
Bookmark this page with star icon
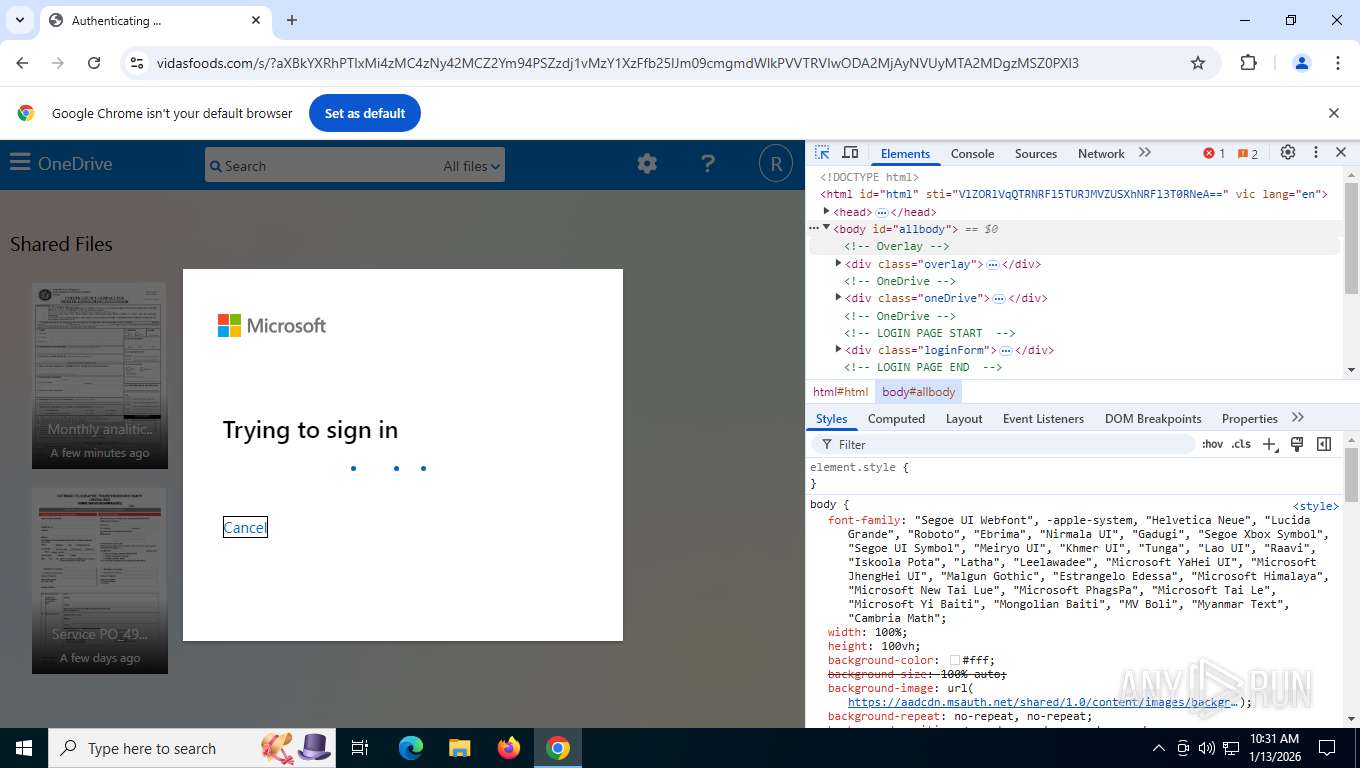(1198, 63)
